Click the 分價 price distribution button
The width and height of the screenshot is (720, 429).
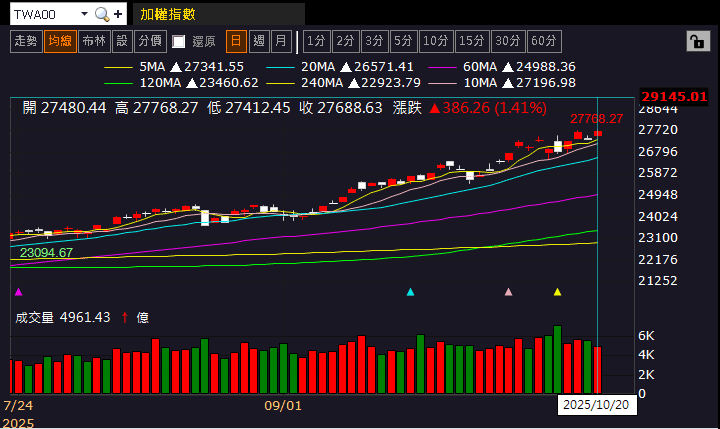(149, 41)
